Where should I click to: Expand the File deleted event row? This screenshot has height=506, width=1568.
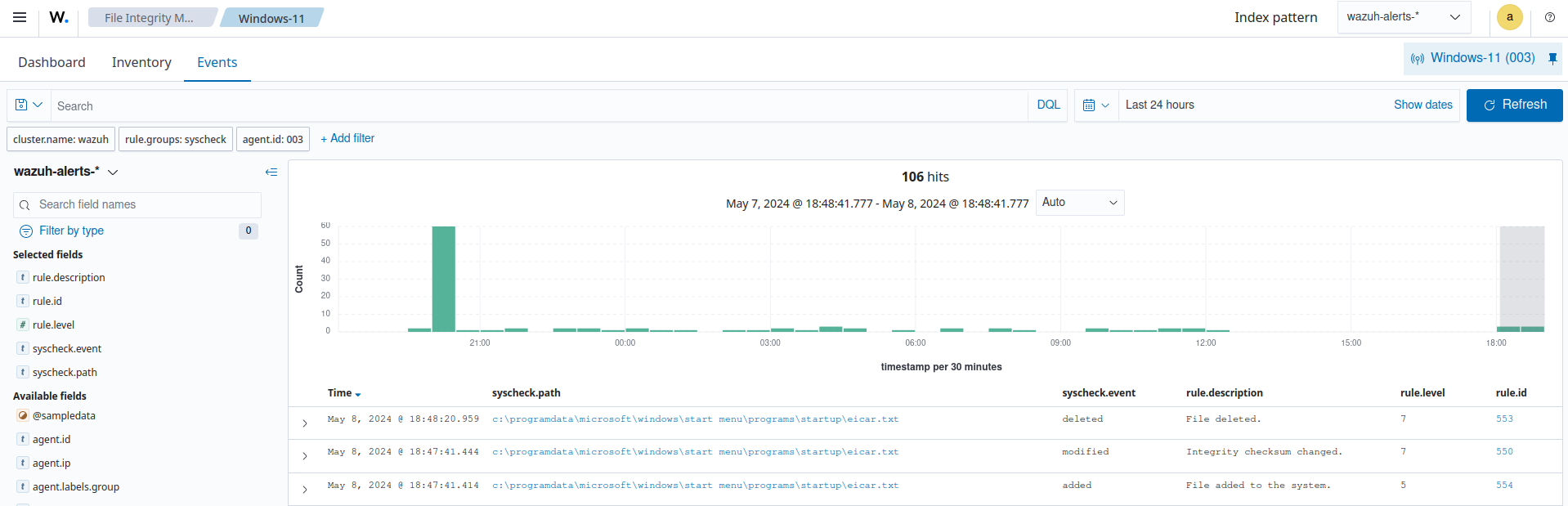tap(305, 423)
